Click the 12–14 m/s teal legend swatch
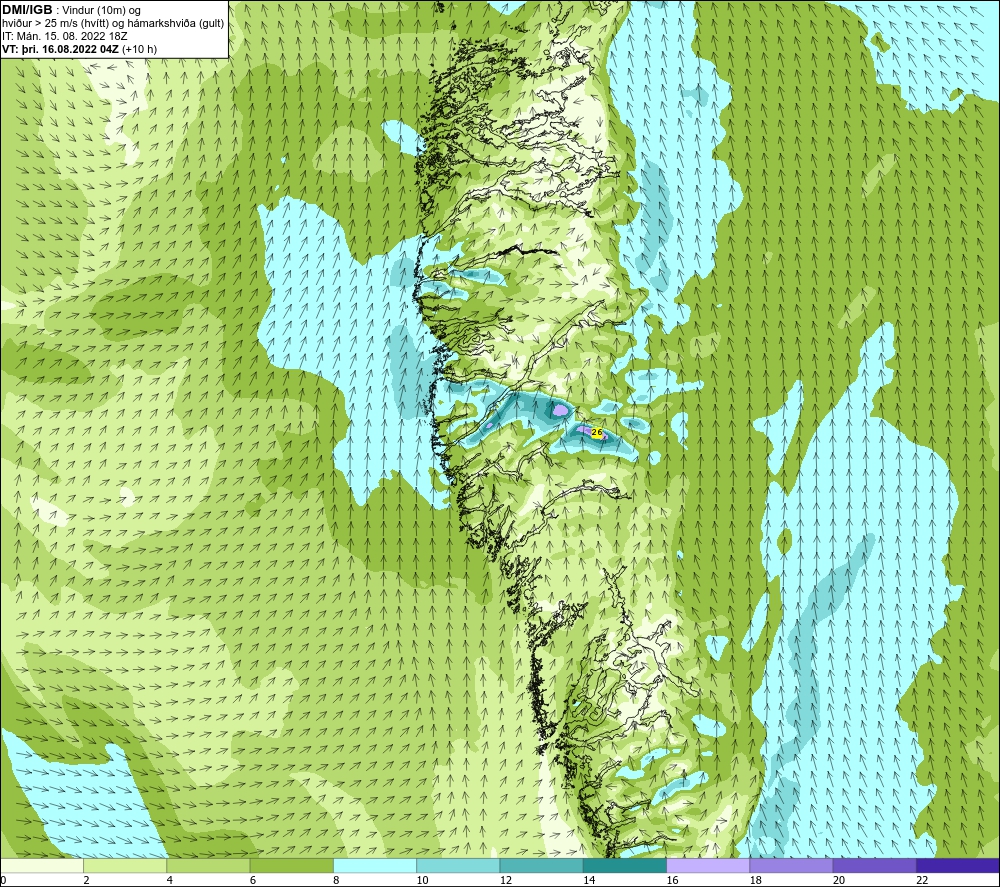 tap(541, 865)
